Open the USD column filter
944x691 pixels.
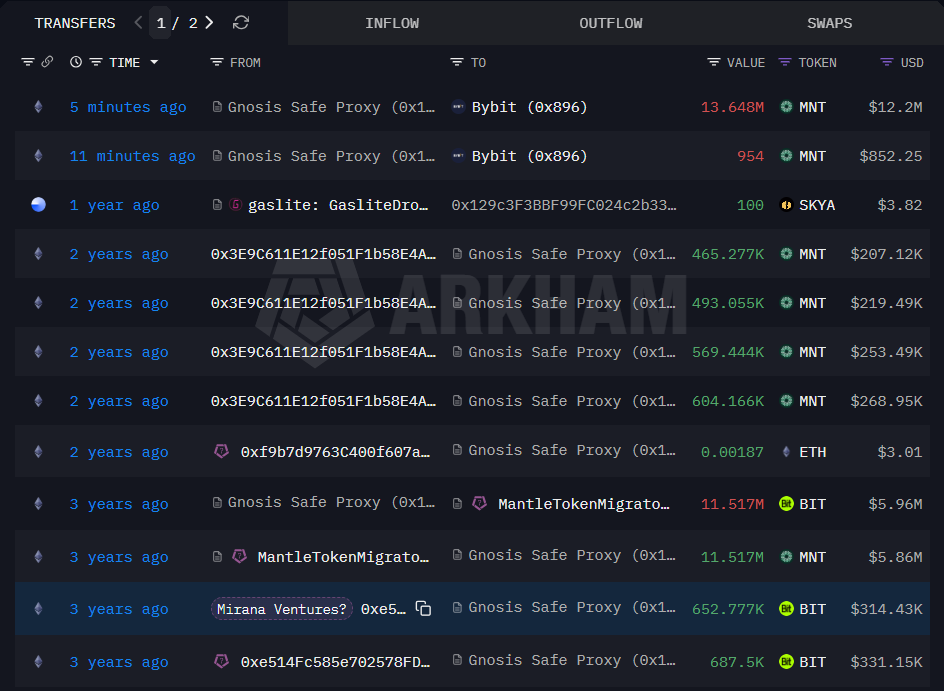887,62
